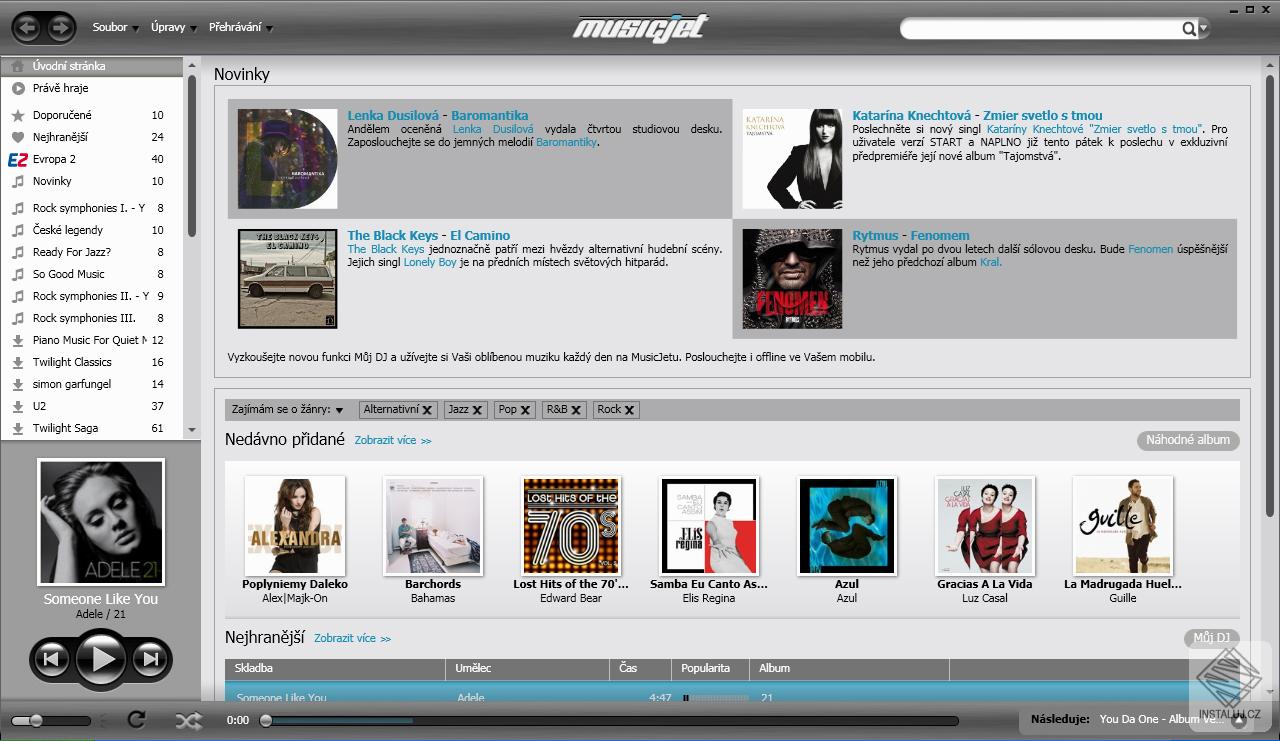The width and height of the screenshot is (1280, 741).
Task: Open the Úpravy menu
Action: click(x=167, y=27)
